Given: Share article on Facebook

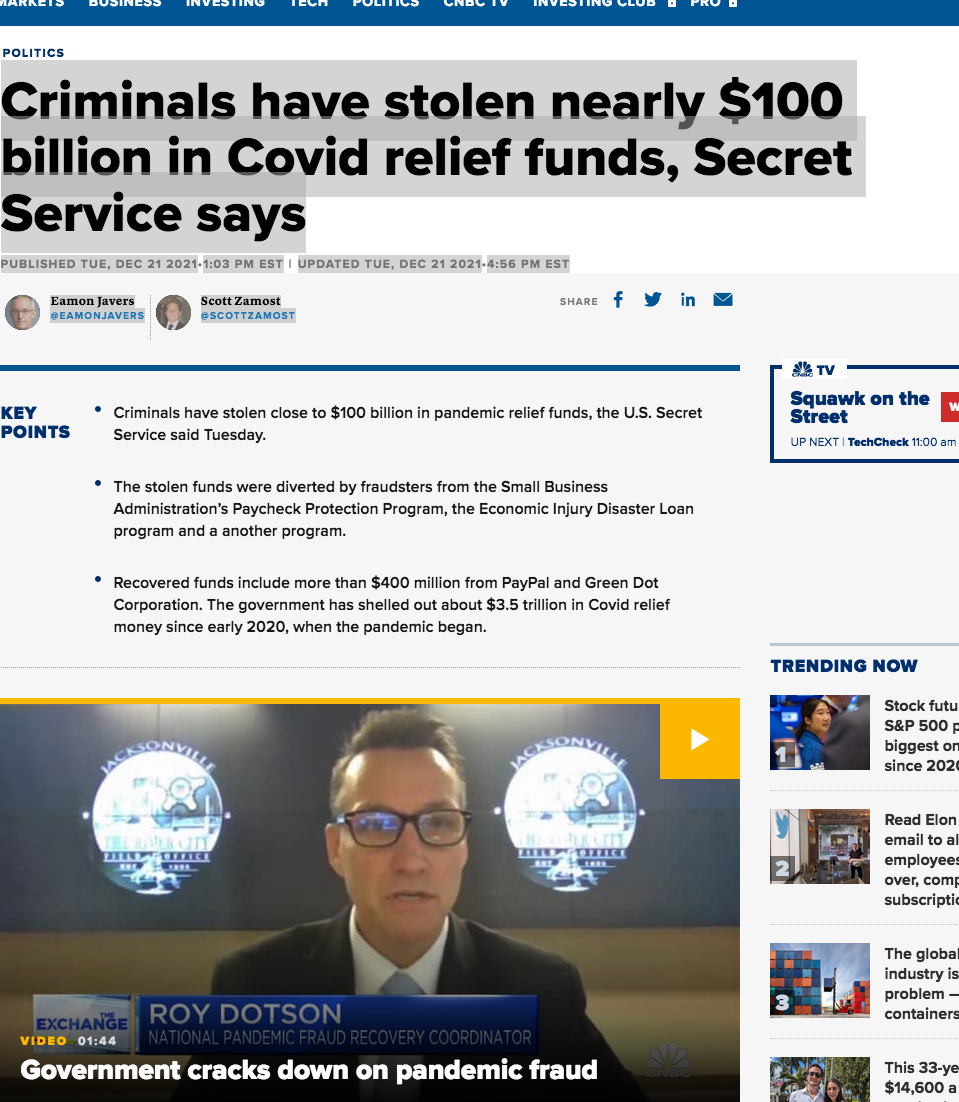Looking at the screenshot, I should click(618, 300).
